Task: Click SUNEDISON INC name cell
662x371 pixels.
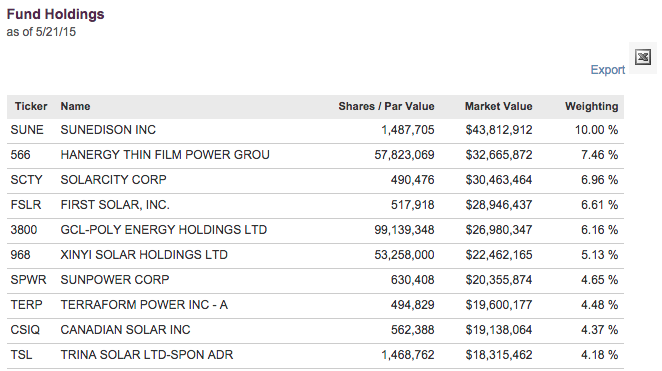Action: pyautogui.click(x=108, y=130)
